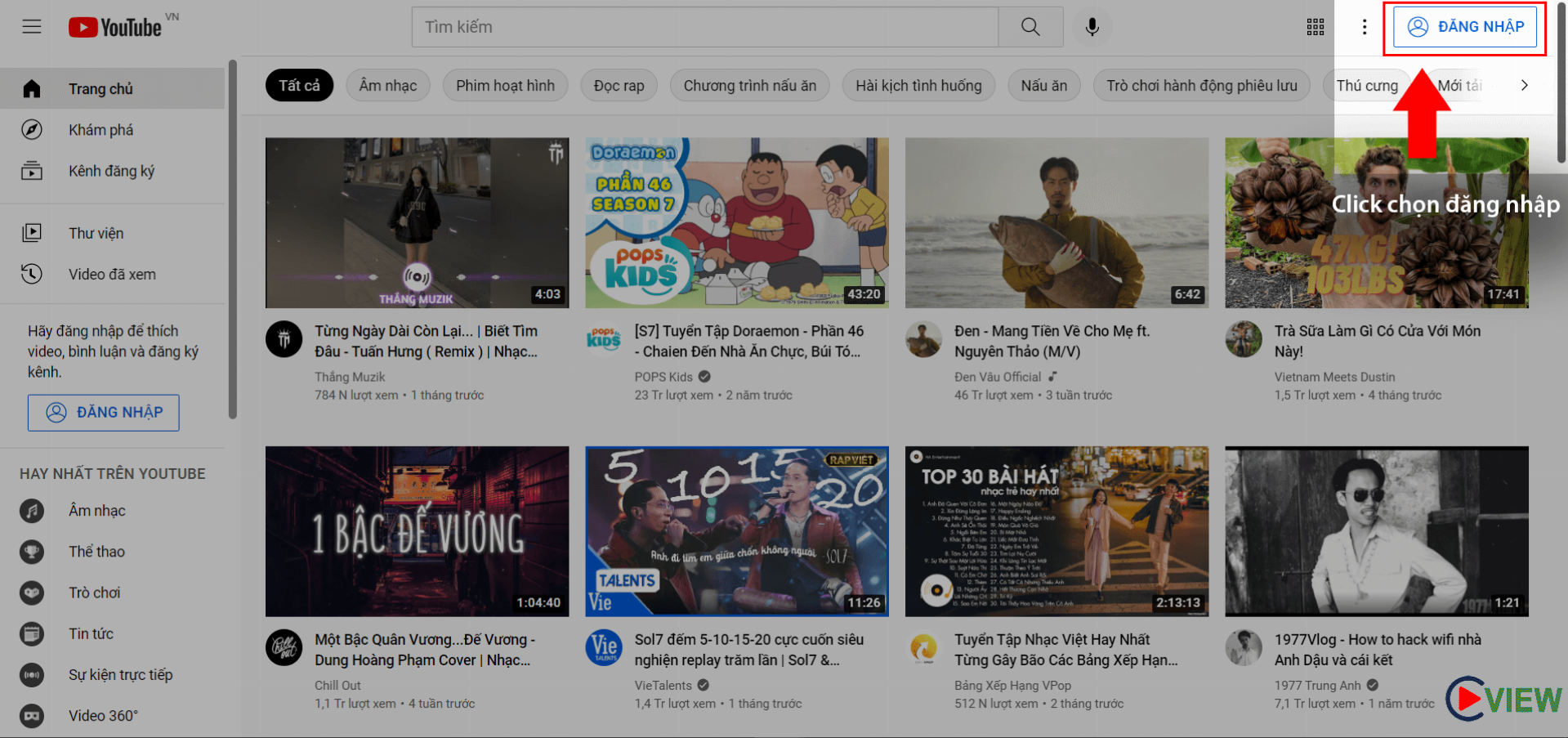Open Bảng Xếp Hạng VPop channel avatar

923,647
